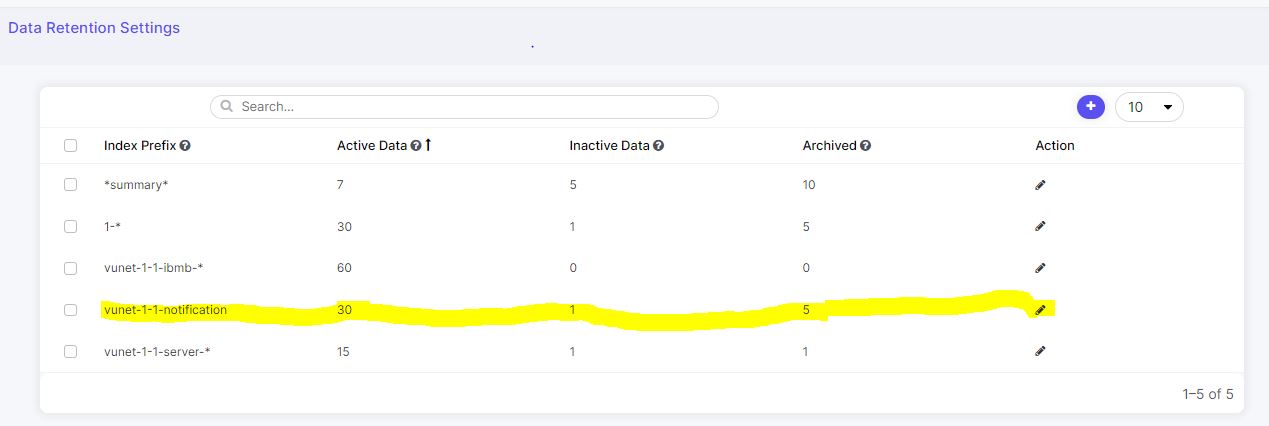Screen dimensions: 1269x426
Task: Show Active Data help tooltip icon
Action: coord(416,146)
